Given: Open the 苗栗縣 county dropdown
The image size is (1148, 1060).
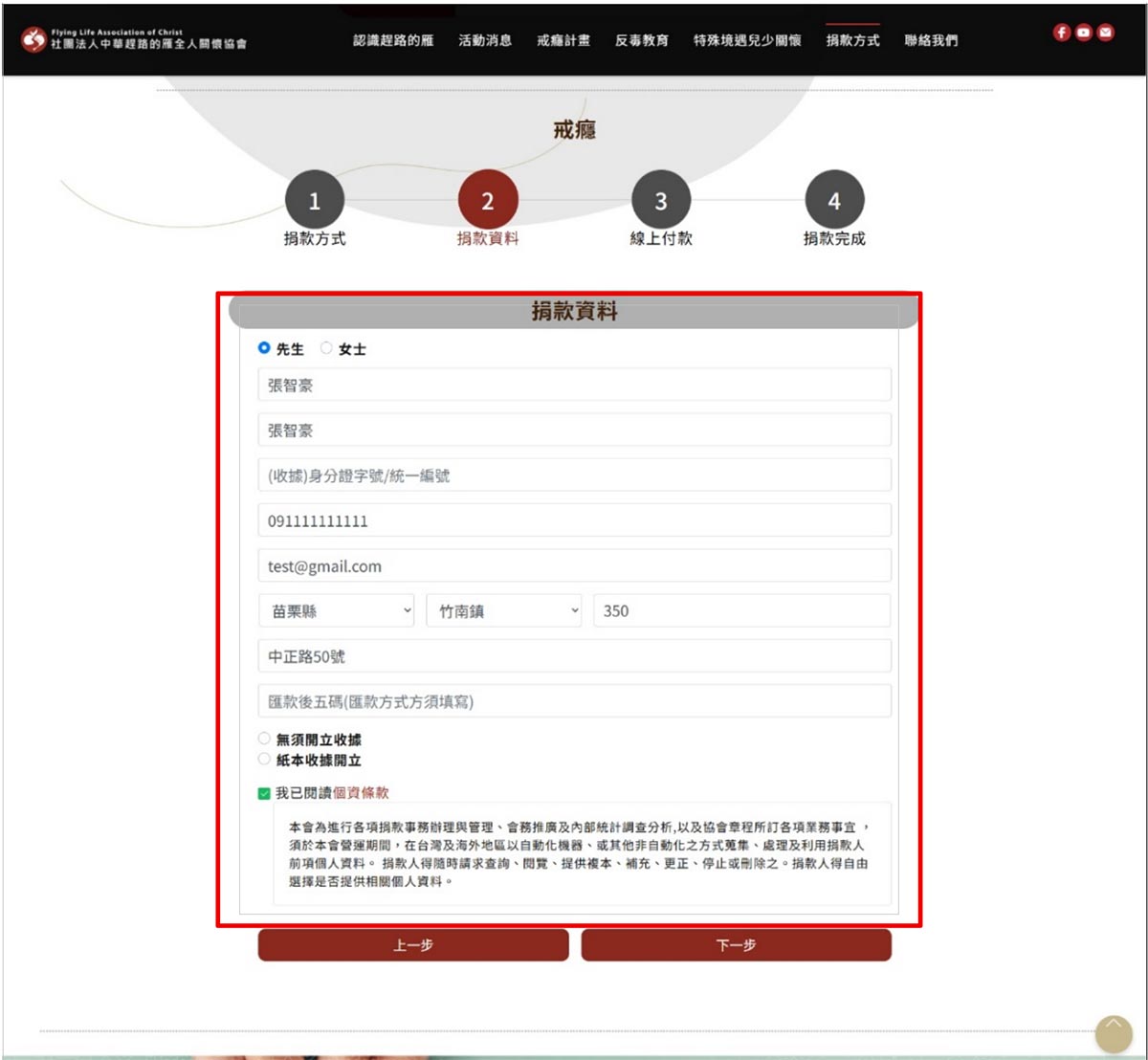Looking at the screenshot, I should click(x=336, y=611).
